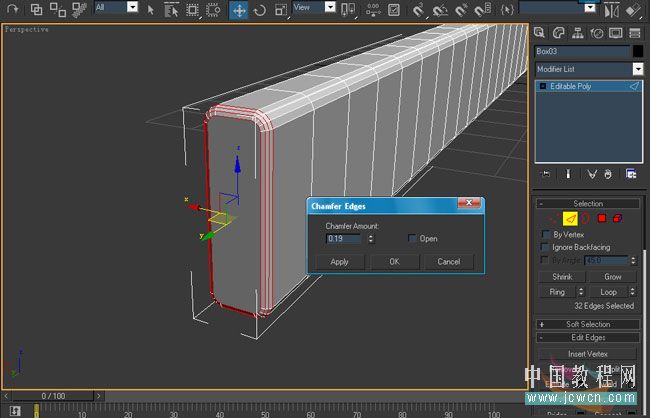Click the Loop selection button
The height and width of the screenshot is (418, 650).
[x=608, y=292]
